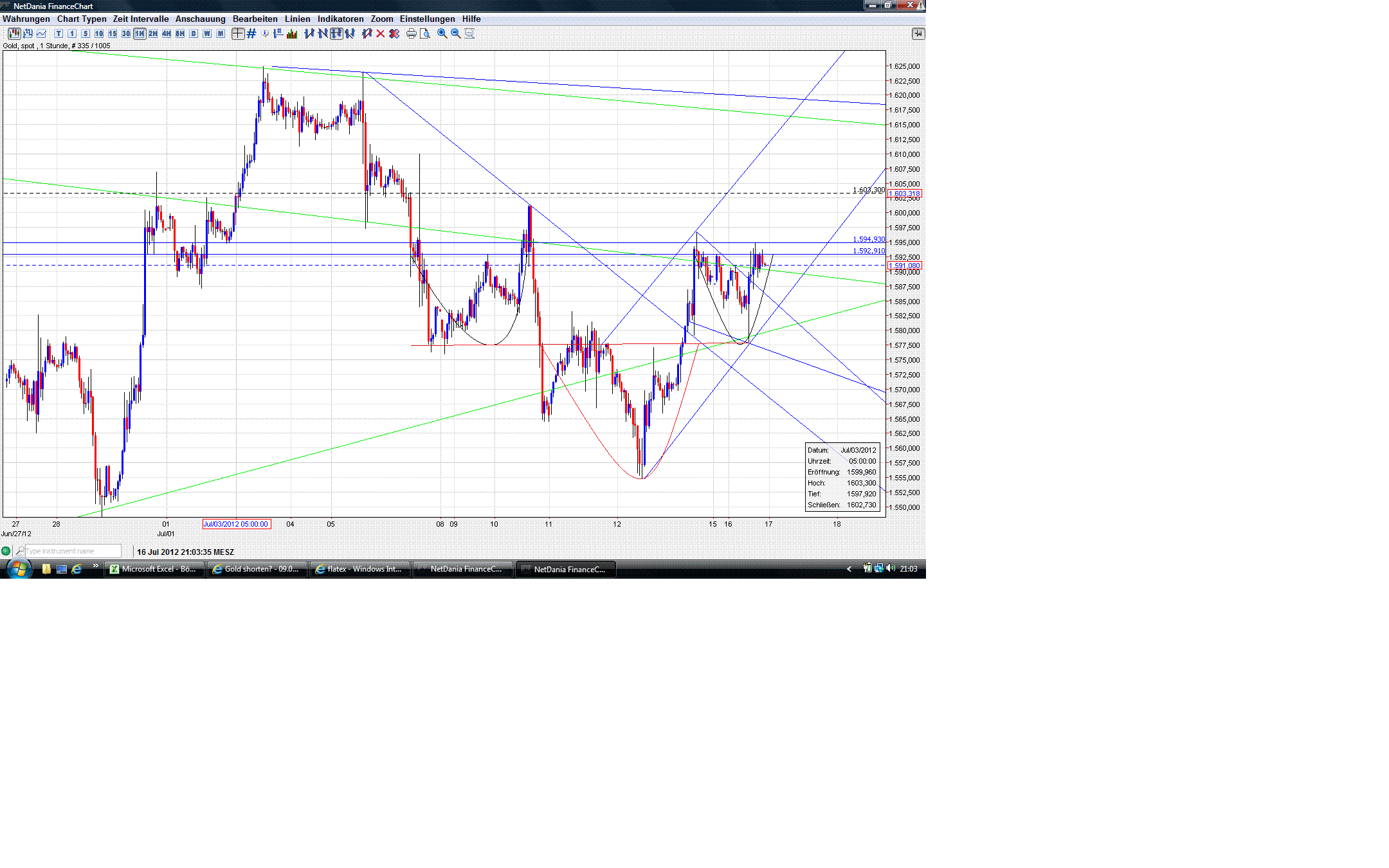The width and height of the screenshot is (1389, 868).
Task: Select the 4H timeframe button
Action: [x=166, y=33]
